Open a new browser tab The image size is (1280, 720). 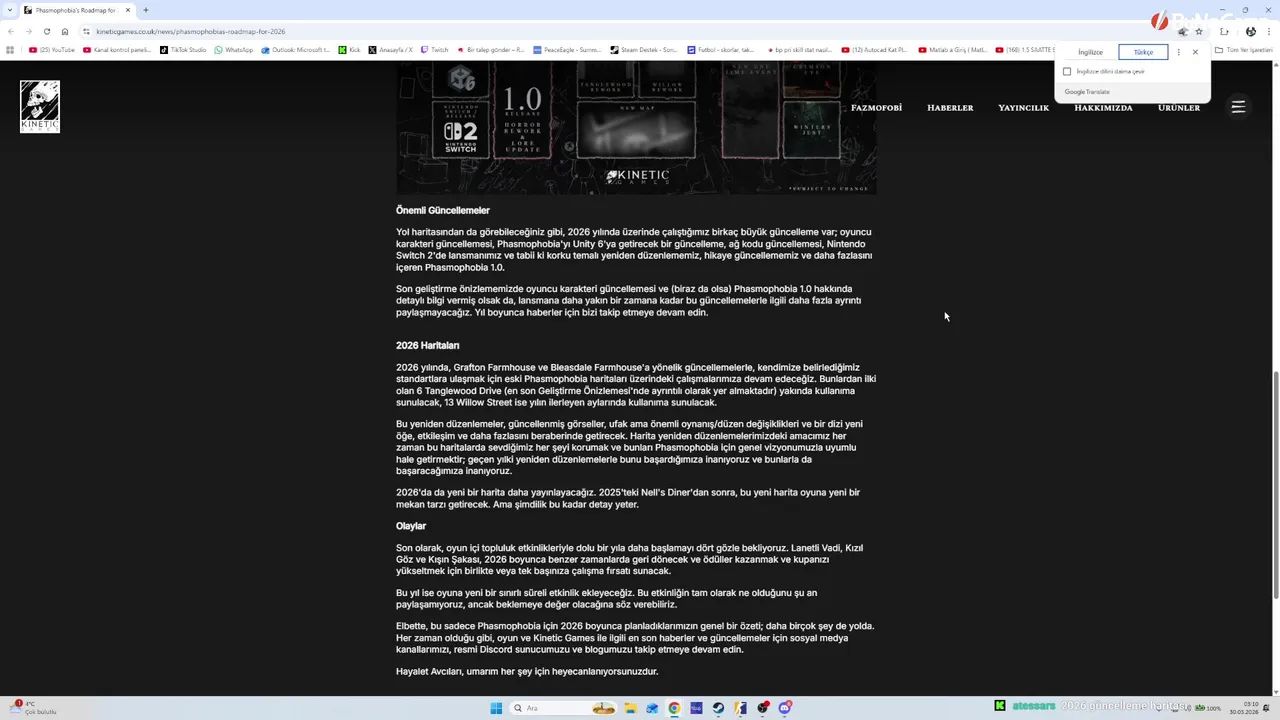(x=145, y=10)
